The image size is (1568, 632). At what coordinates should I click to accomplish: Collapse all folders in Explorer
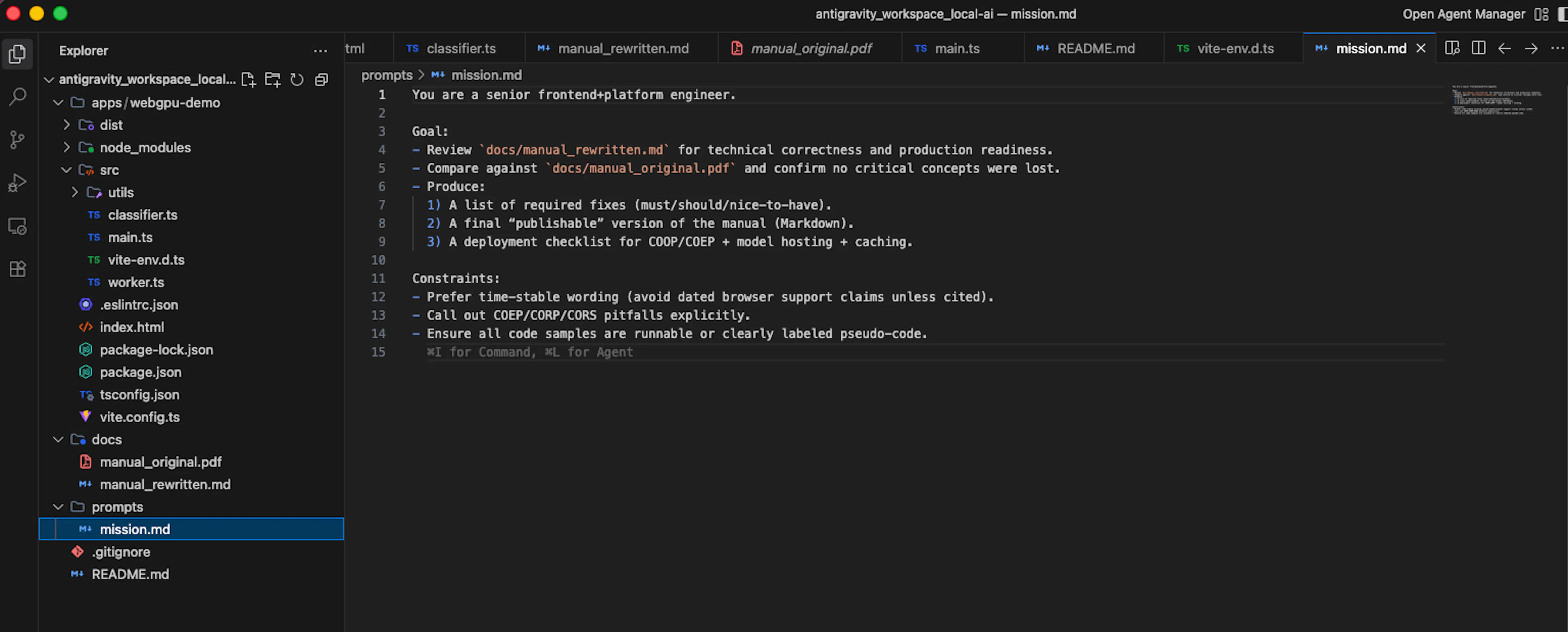coord(321,80)
